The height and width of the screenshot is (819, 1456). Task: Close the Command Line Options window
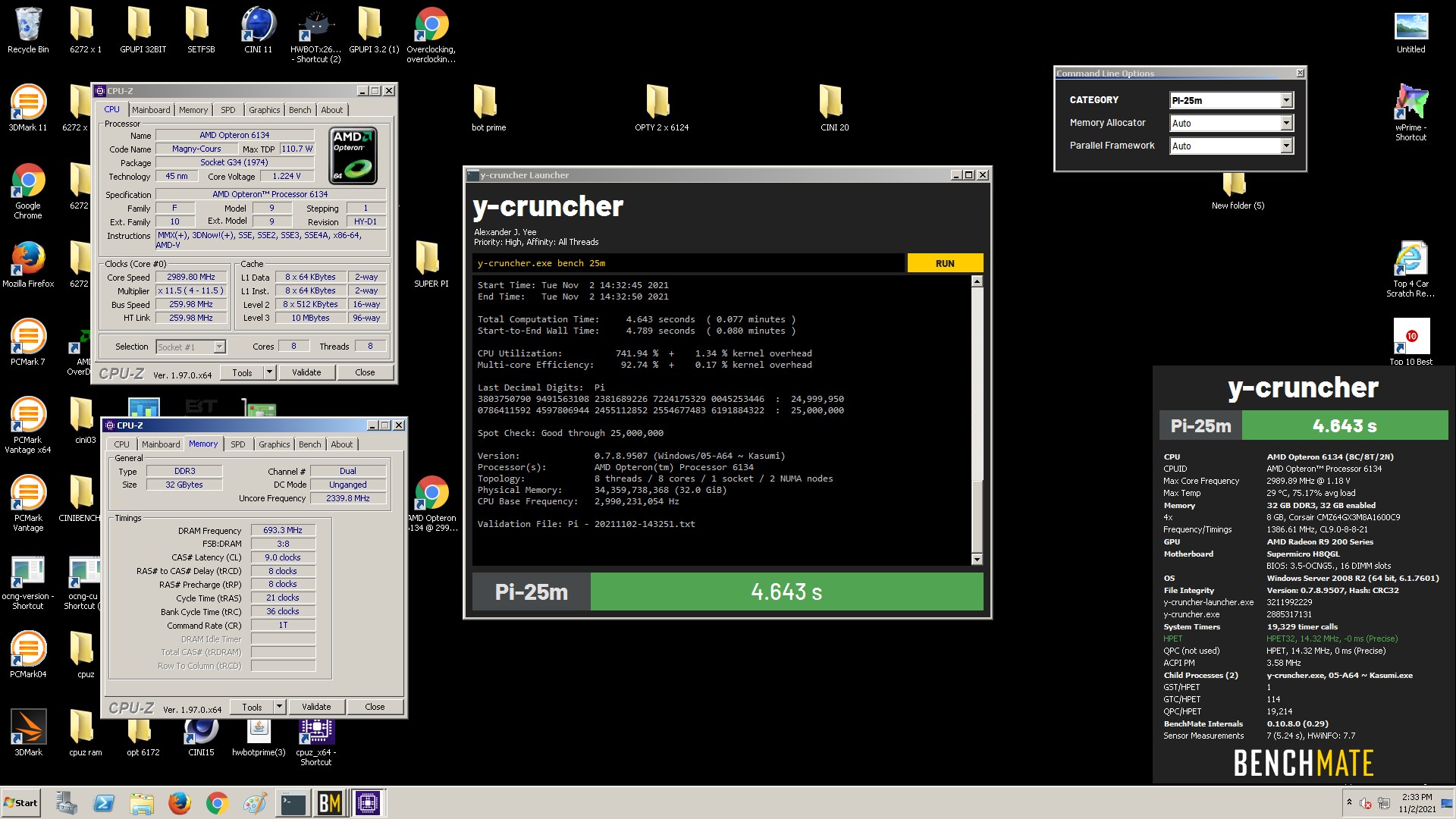pyautogui.click(x=1301, y=73)
